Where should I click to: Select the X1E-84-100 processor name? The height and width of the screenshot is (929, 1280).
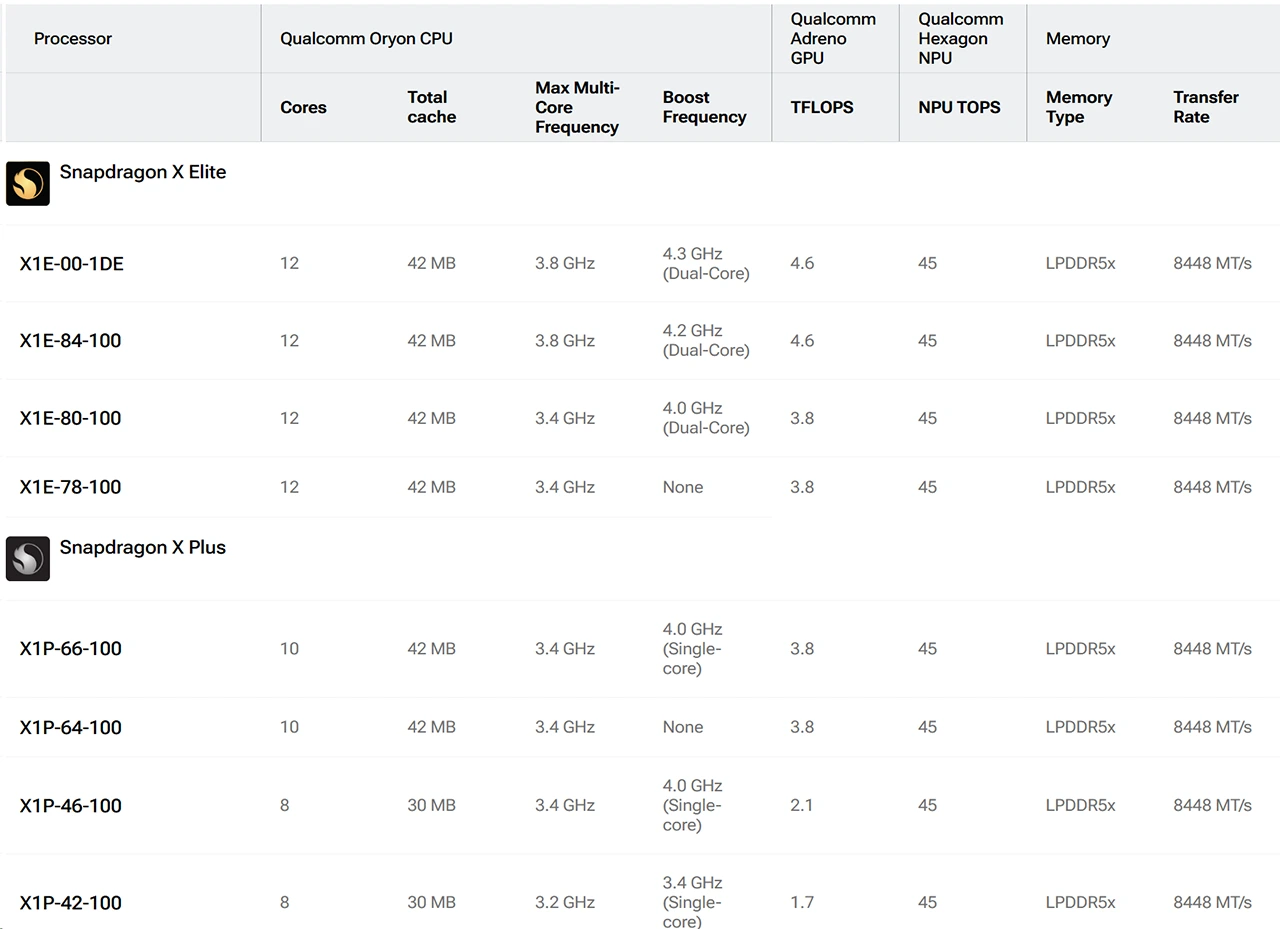click(x=70, y=341)
